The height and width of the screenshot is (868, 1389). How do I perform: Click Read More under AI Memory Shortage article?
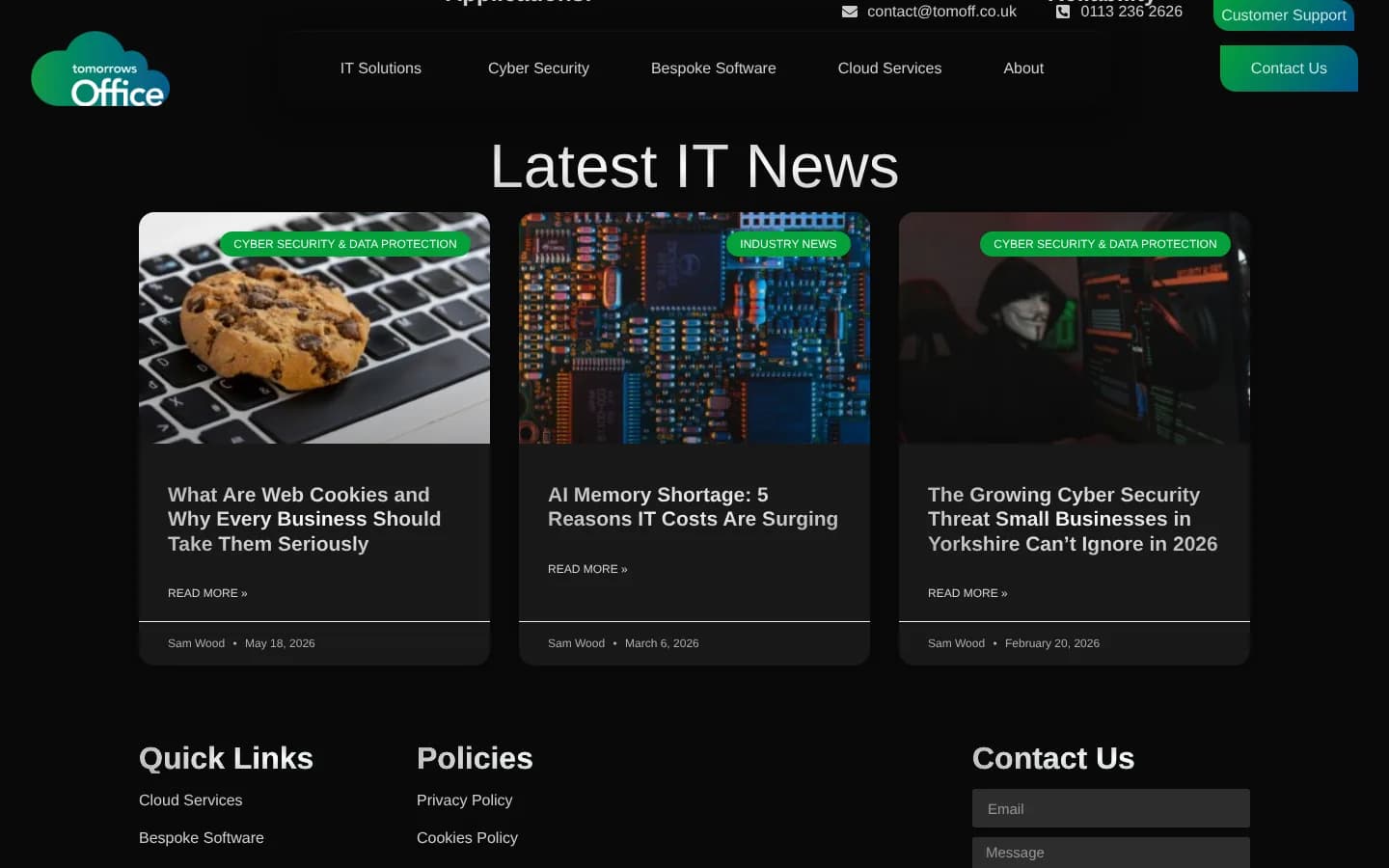(587, 569)
